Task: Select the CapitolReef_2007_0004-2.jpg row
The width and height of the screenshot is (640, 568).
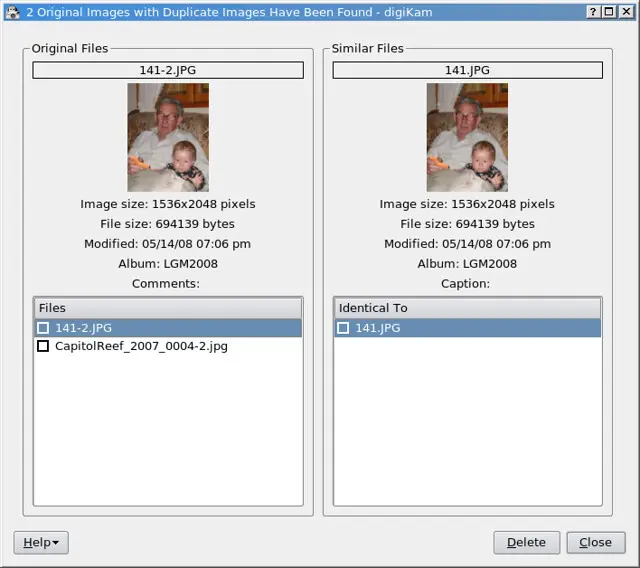Action: (x=168, y=346)
